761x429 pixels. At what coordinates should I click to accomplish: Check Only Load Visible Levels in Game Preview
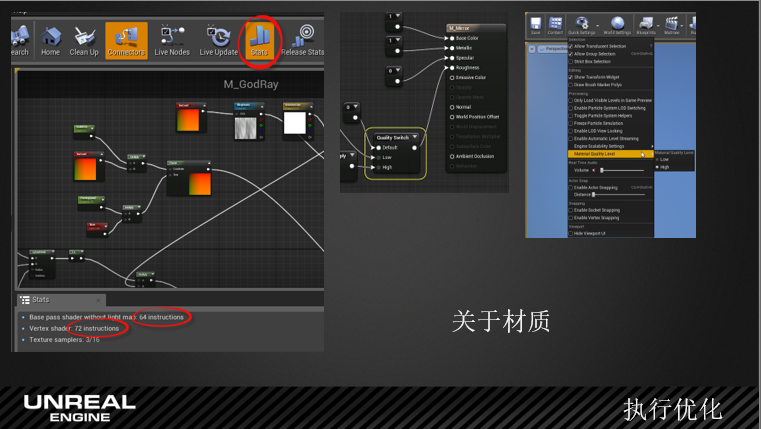coord(571,100)
